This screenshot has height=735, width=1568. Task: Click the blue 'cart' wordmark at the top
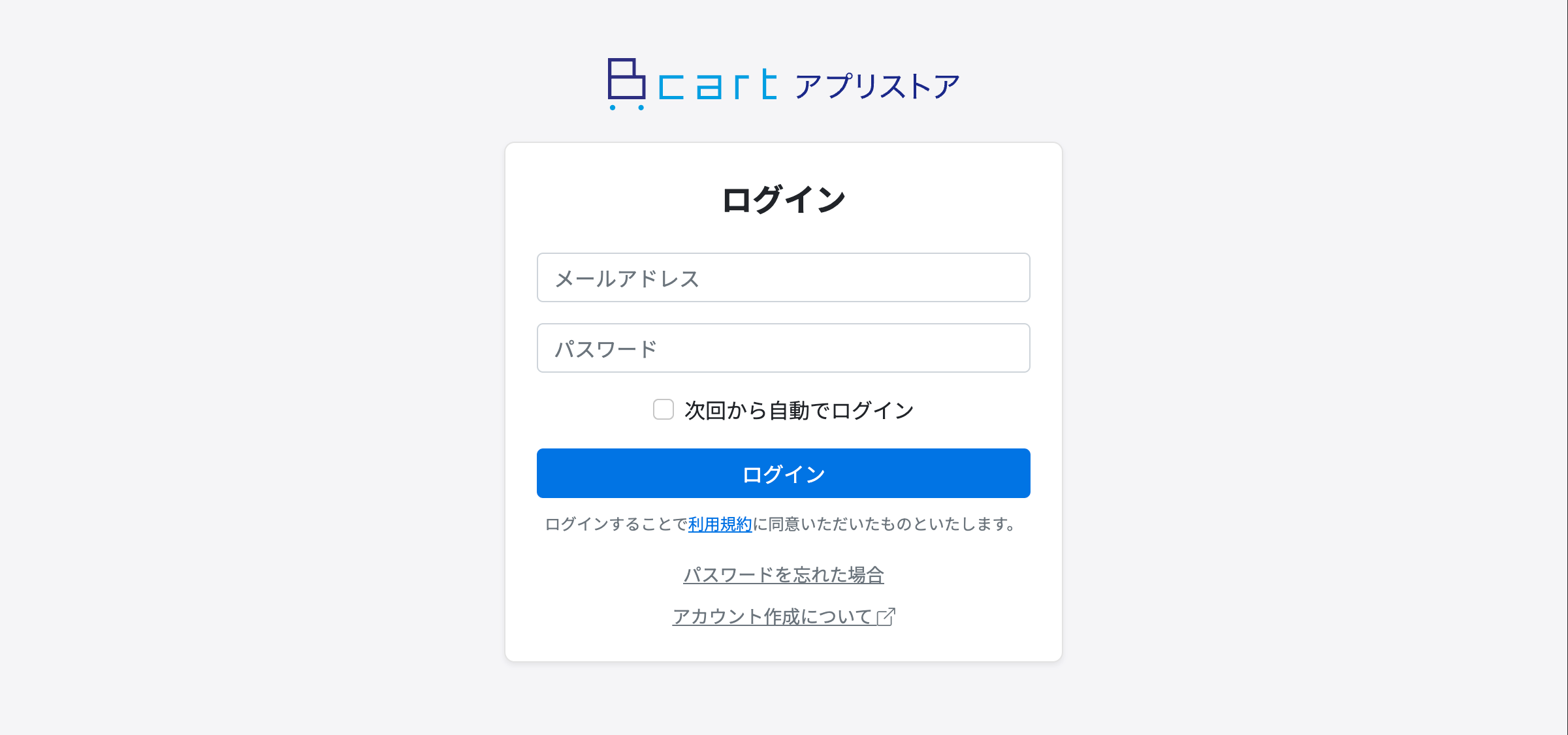(717, 83)
